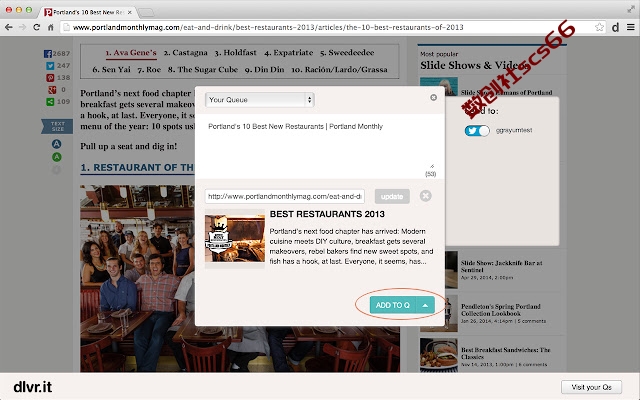
Task: Select the green text size A
Action: [x=56, y=157]
